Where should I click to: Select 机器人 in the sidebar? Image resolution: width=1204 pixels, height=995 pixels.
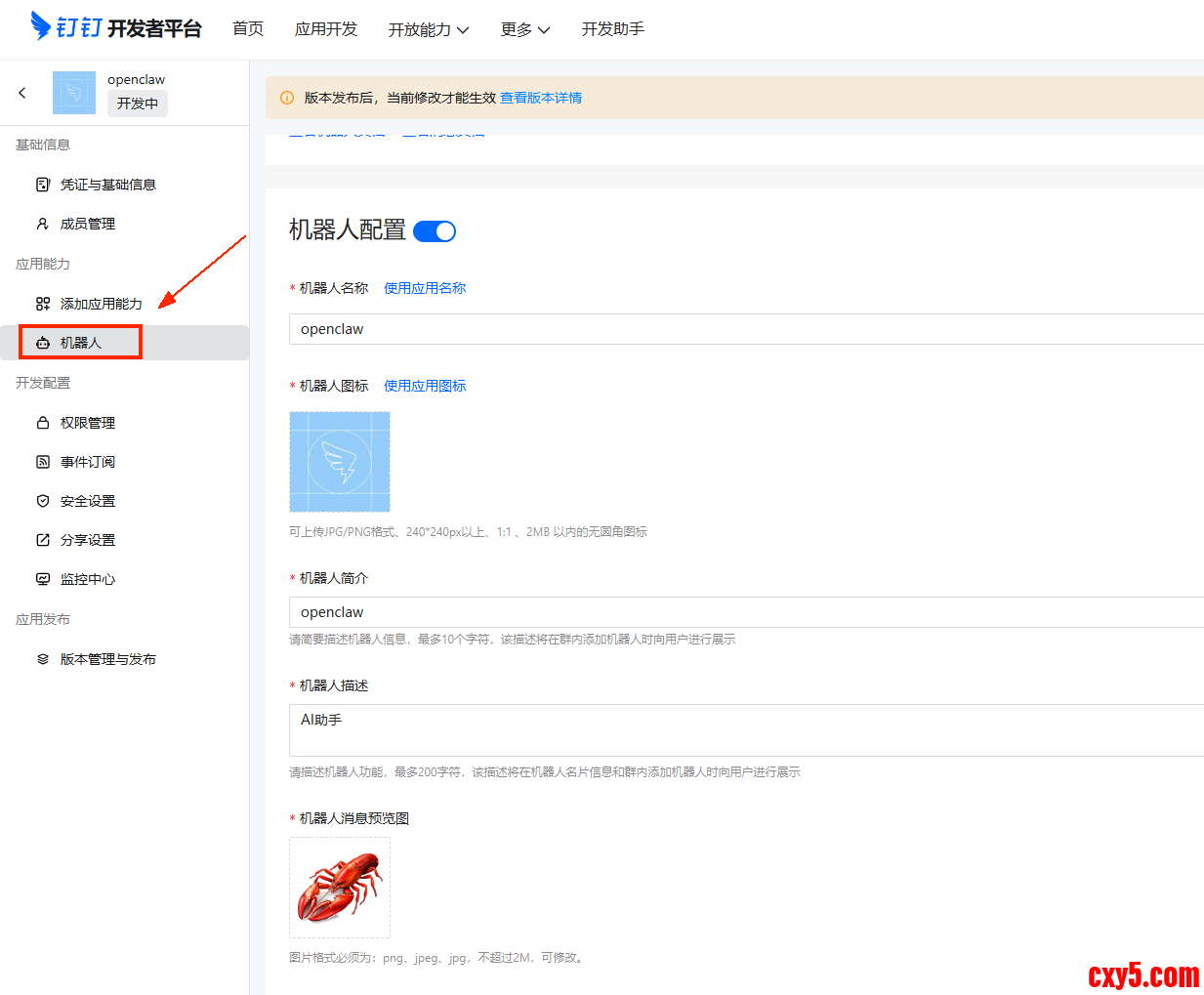125,343
